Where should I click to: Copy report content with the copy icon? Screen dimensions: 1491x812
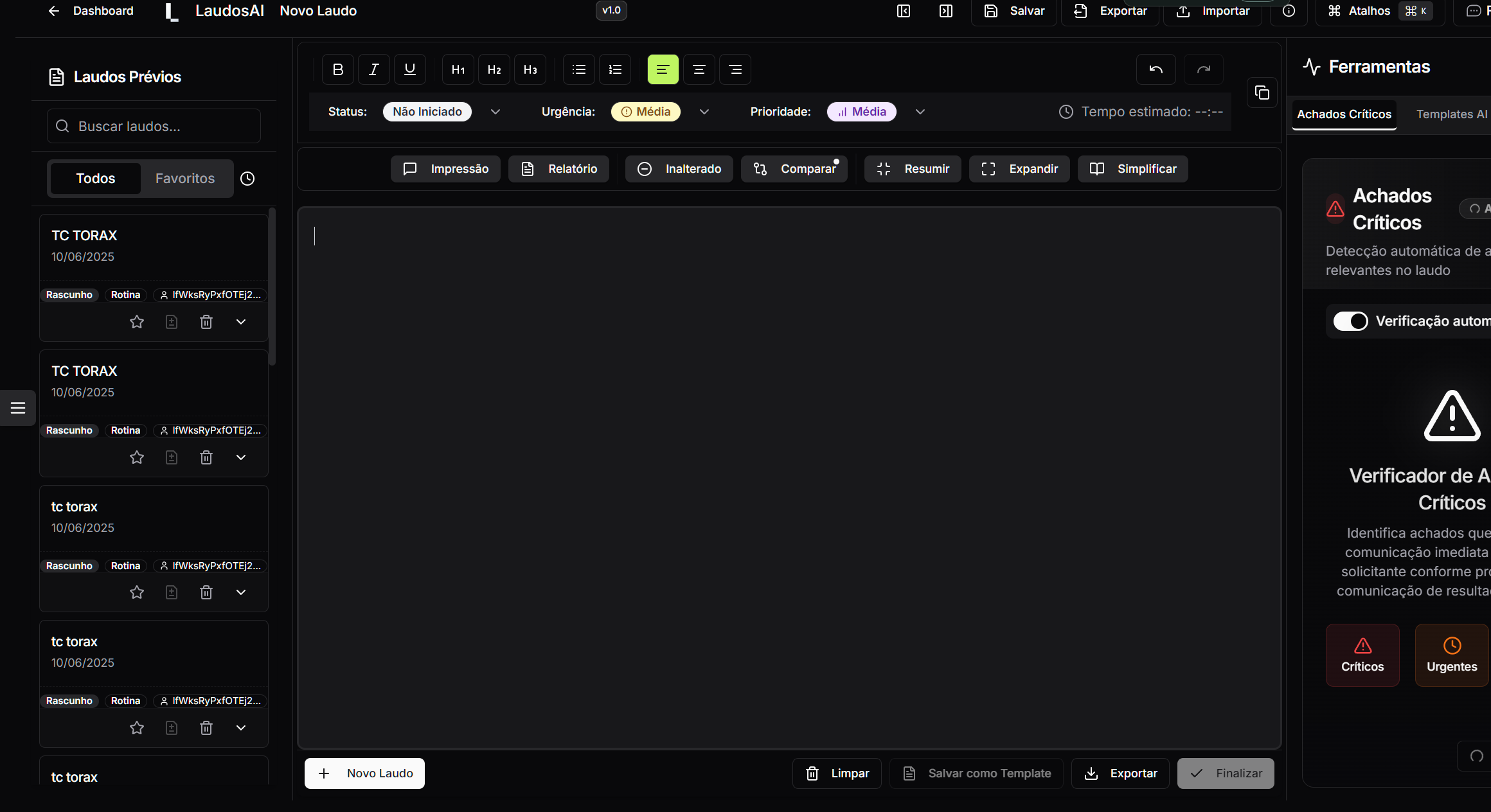pos(1262,93)
